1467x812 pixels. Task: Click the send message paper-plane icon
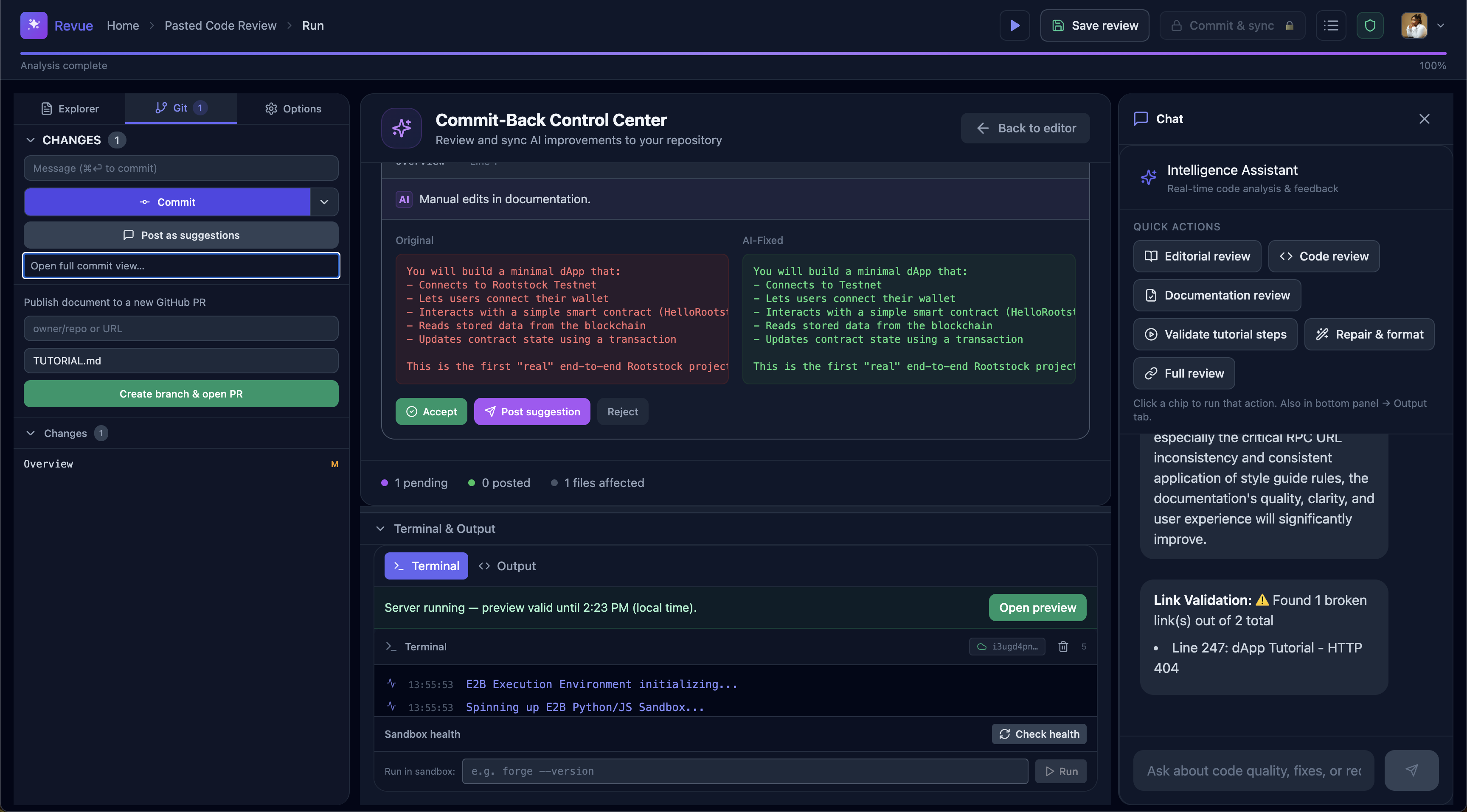coord(1411,770)
